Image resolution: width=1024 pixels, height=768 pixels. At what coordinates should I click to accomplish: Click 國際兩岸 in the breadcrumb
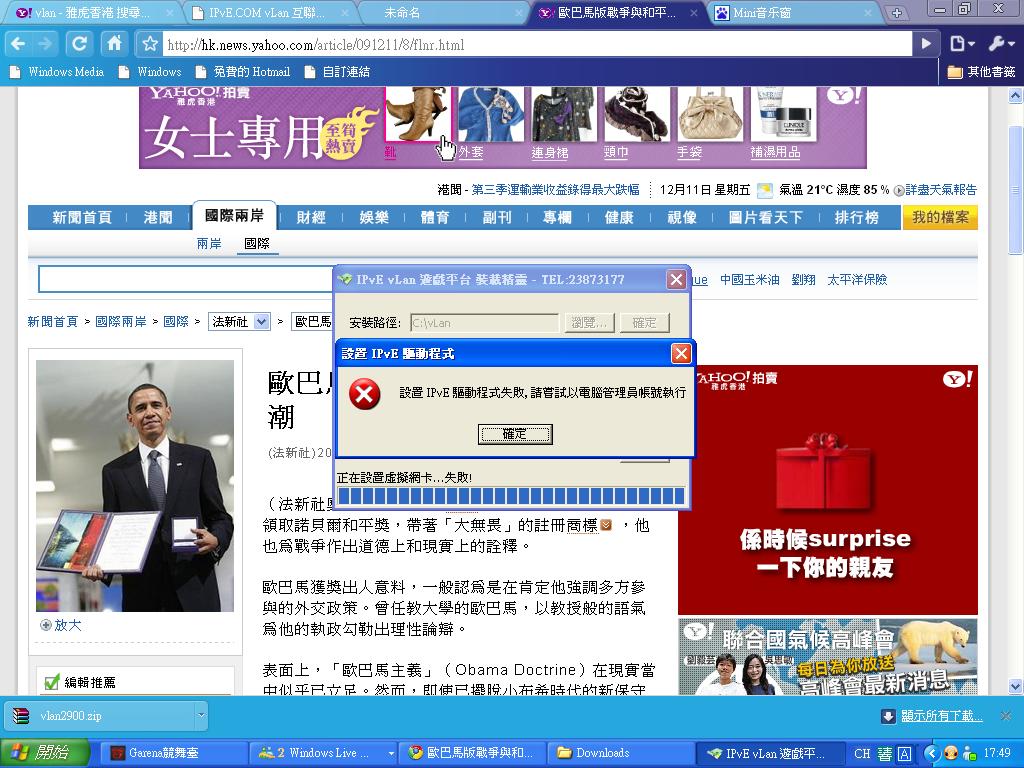(121, 321)
